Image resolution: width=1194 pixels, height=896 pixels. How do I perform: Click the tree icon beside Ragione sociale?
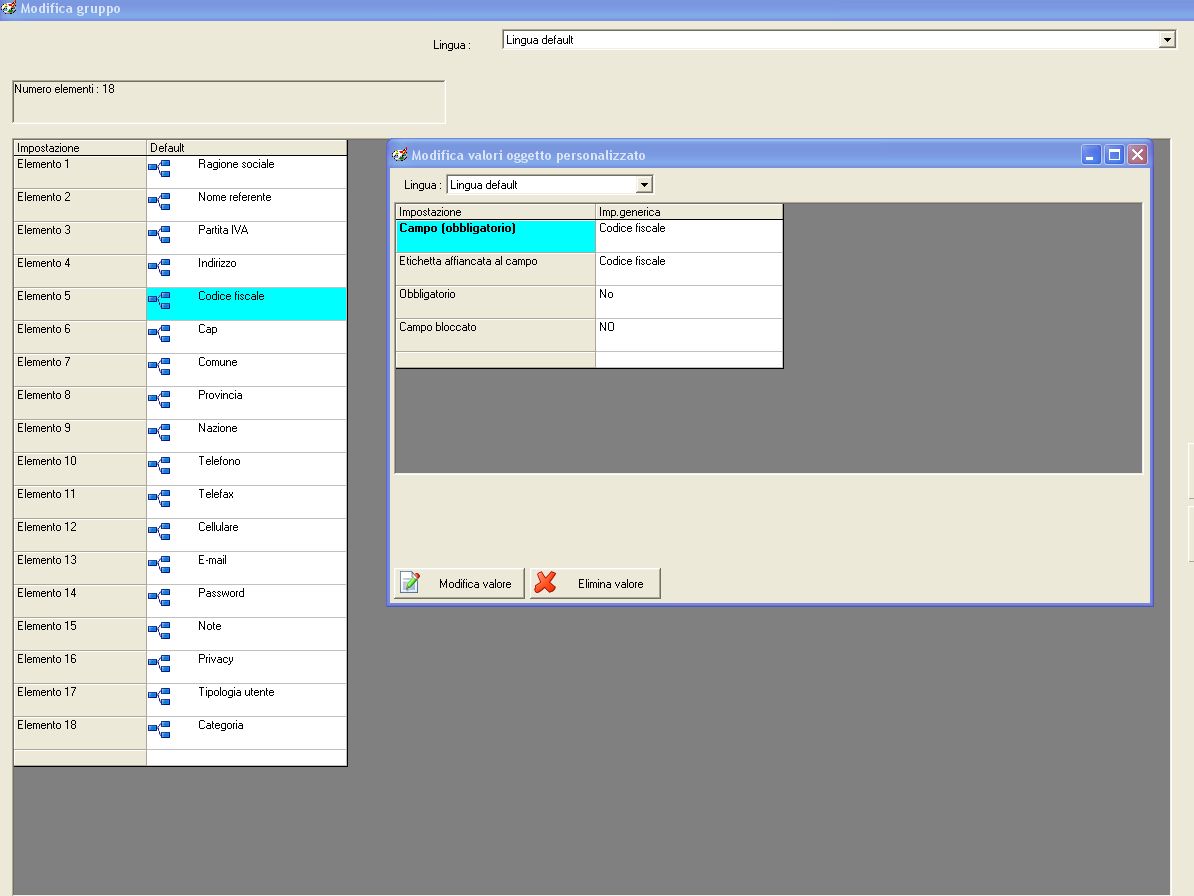[x=159, y=168]
